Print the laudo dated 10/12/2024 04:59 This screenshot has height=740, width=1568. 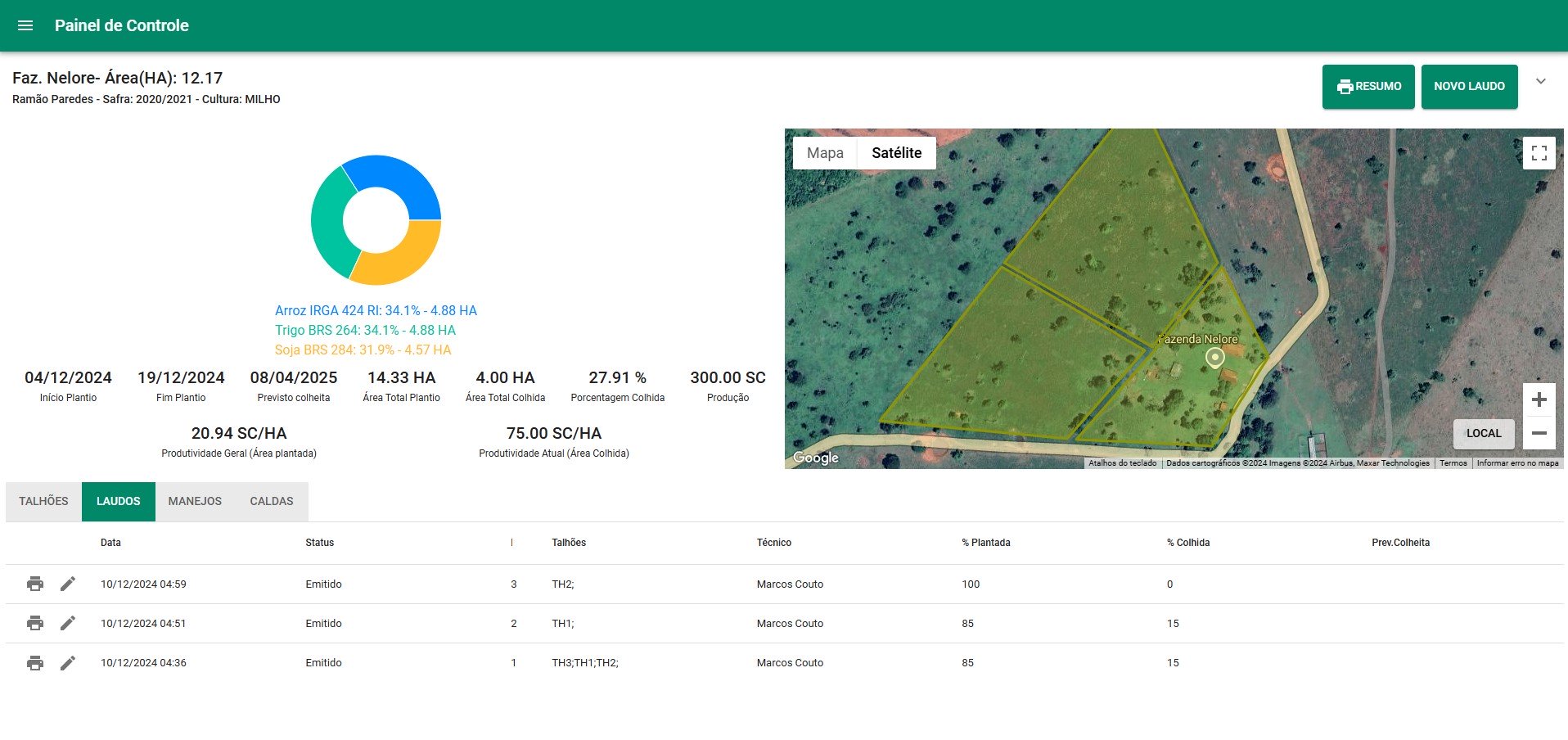coord(35,584)
